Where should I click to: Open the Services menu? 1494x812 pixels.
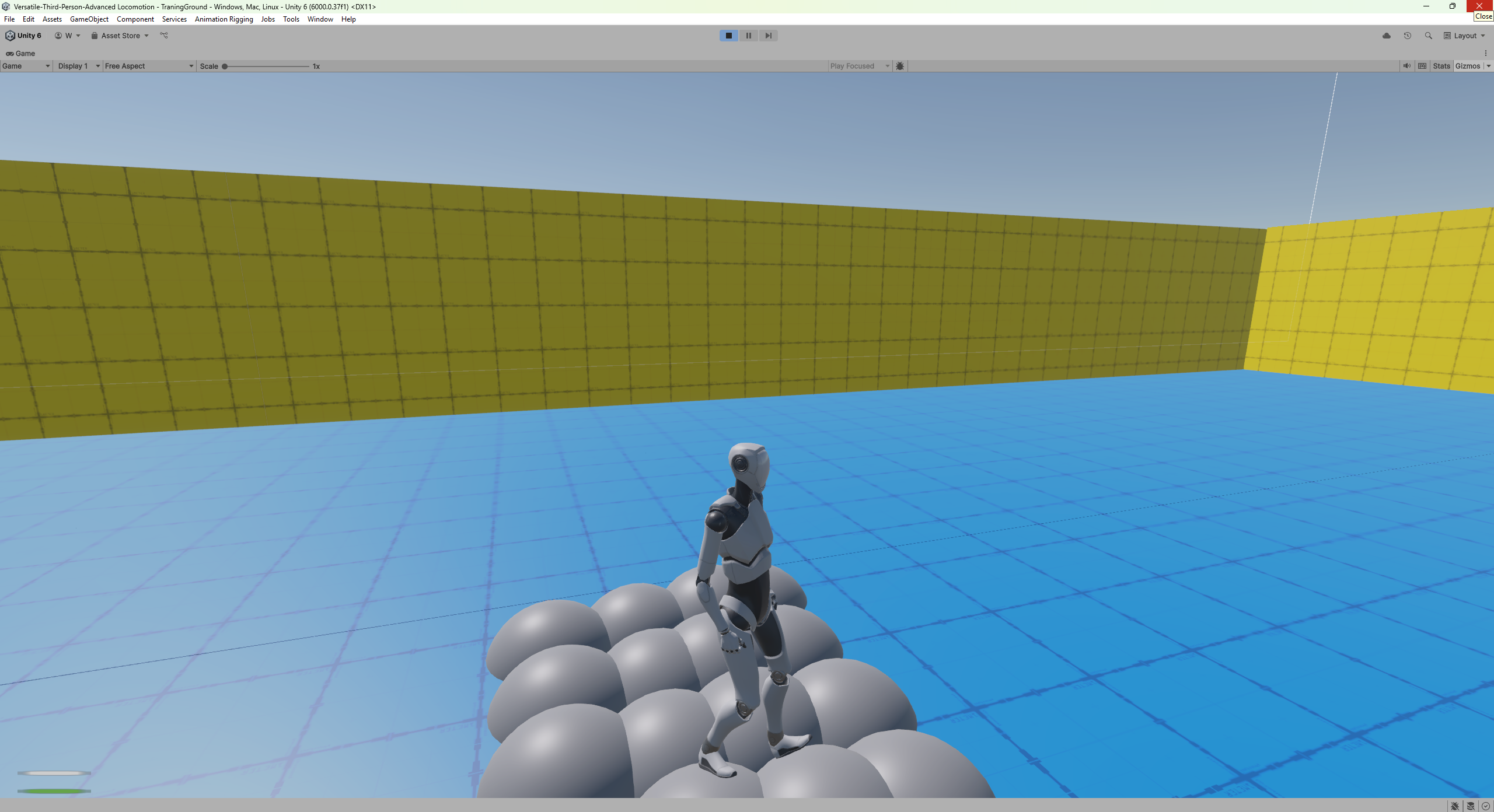point(174,19)
